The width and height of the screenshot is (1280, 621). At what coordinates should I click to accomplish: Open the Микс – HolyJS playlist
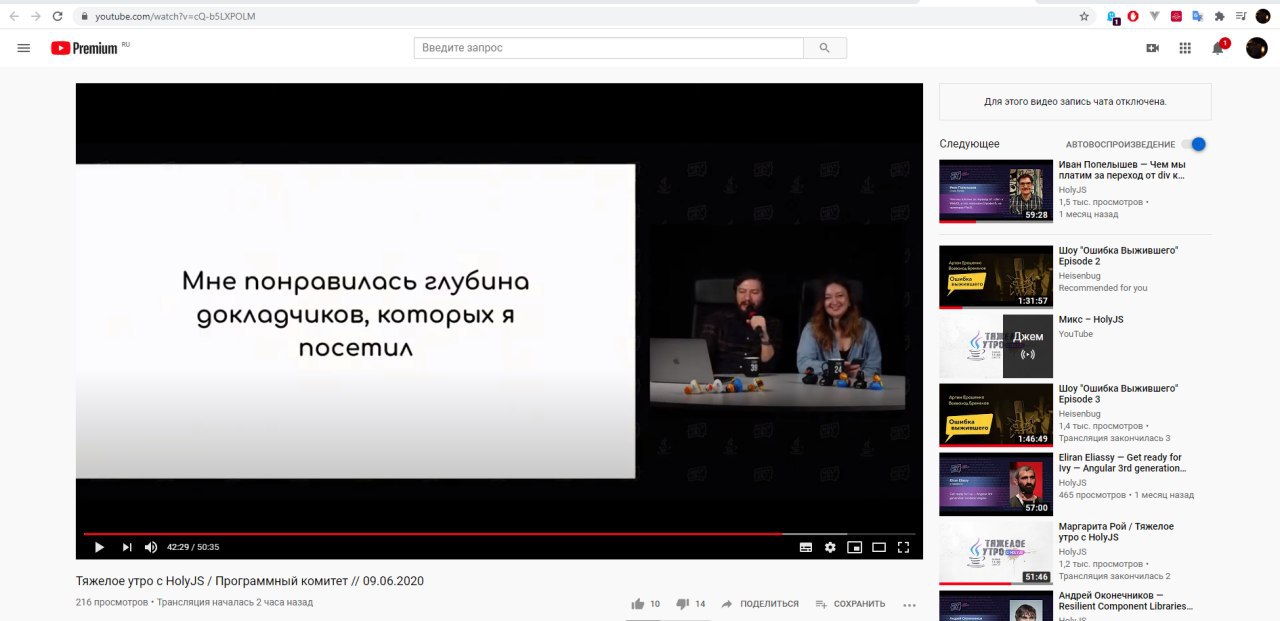point(1091,320)
